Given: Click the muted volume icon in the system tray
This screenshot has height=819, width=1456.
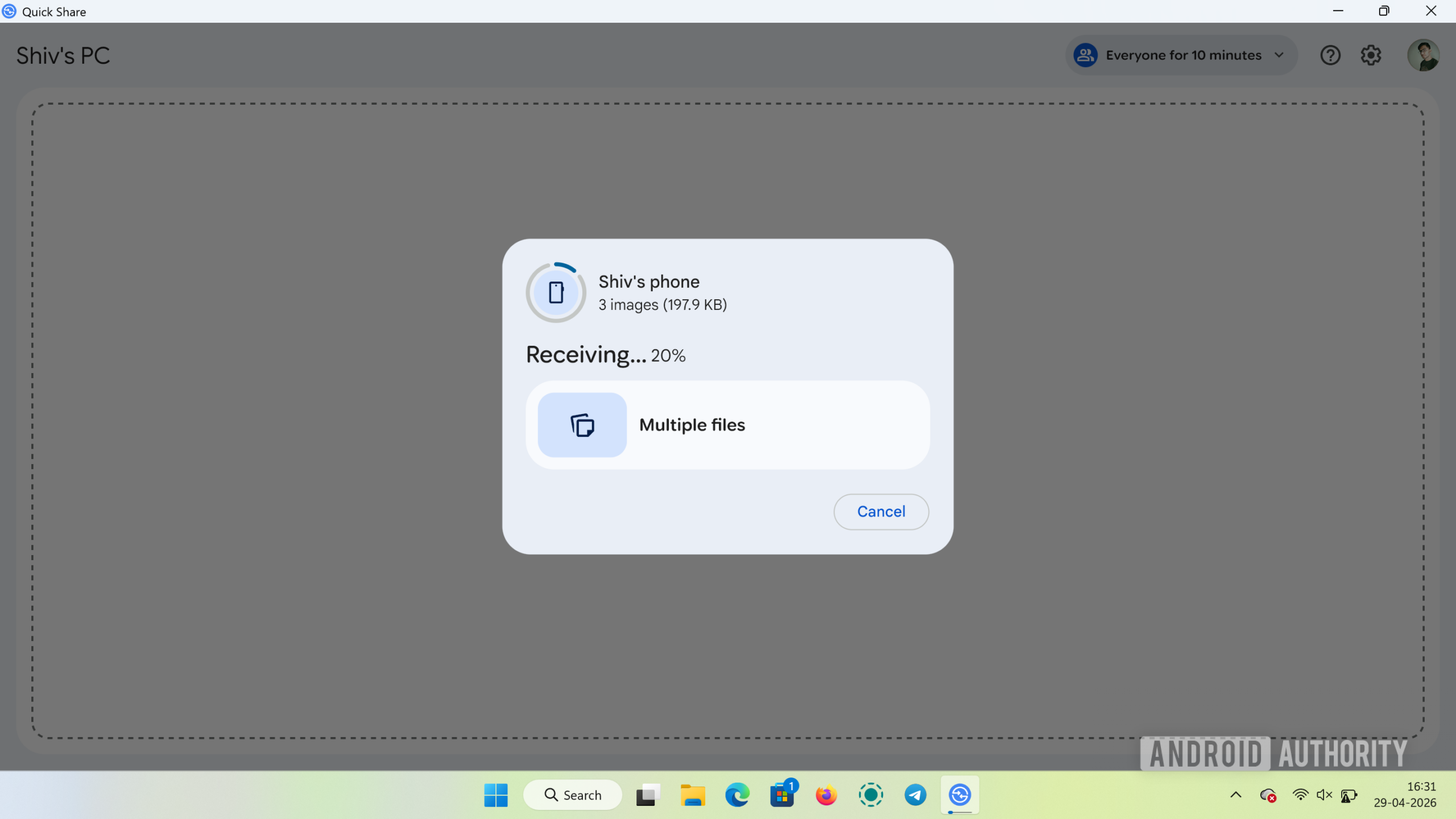Looking at the screenshot, I should pyautogui.click(x=1323, y=795).
